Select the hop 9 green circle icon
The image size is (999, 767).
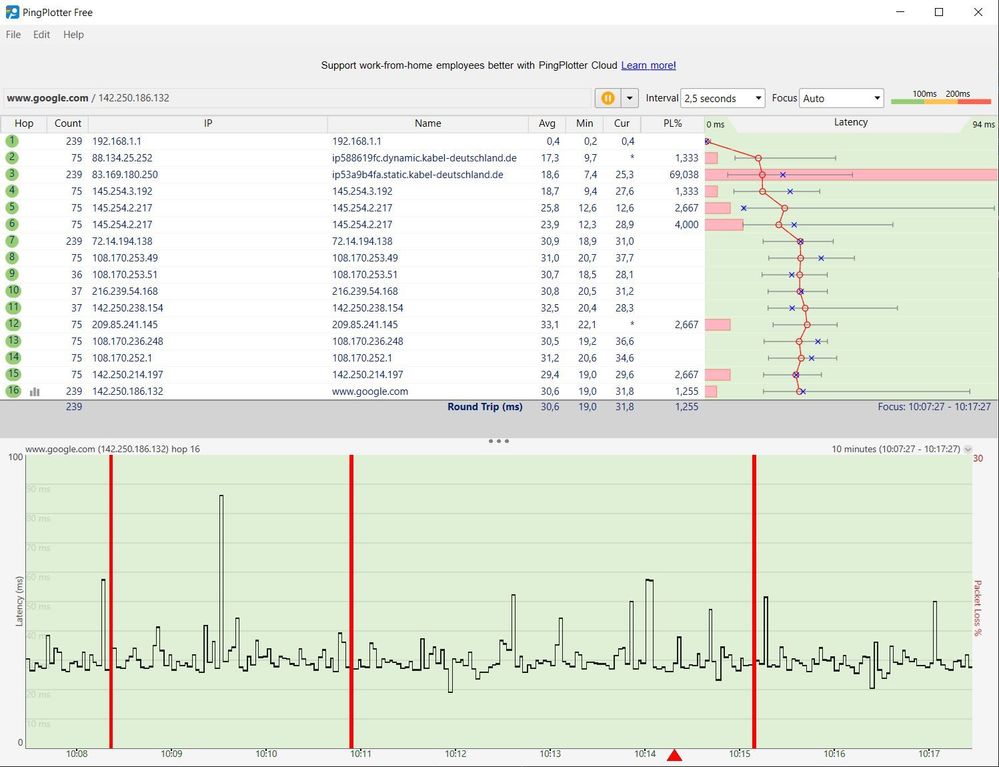pos(12,274)
